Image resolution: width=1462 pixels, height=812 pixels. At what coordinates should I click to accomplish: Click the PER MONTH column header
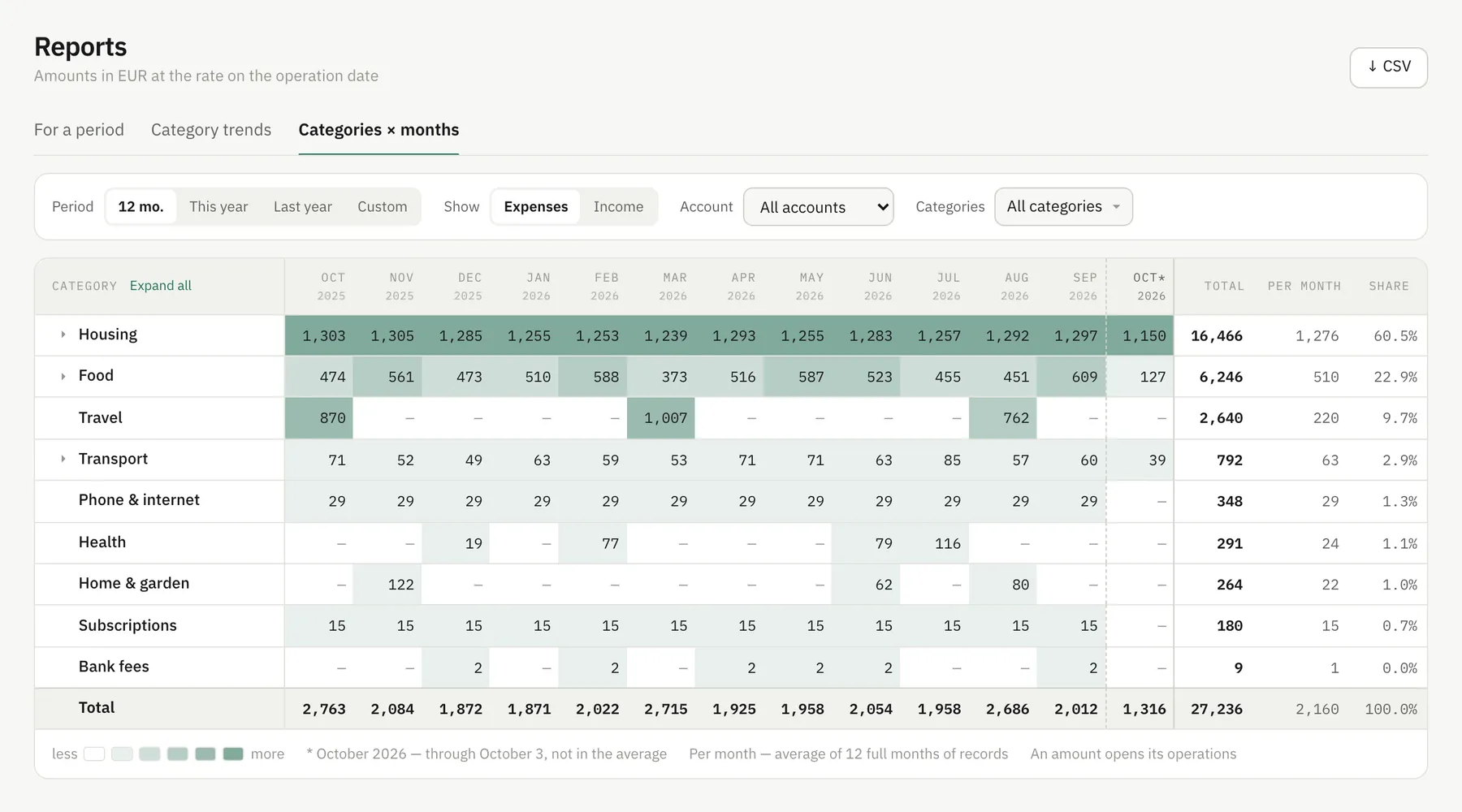click(1304, 286)
